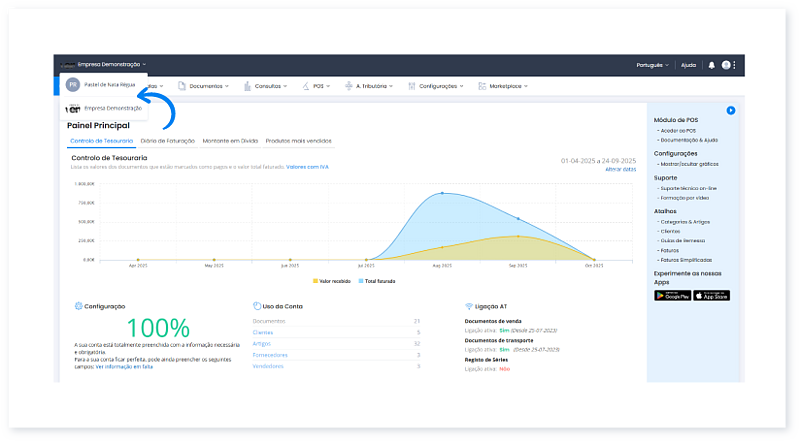The height and width of the screenshot is (442, 800).
Task: Click the August peak point on blue curve
Action: [442, 193]
